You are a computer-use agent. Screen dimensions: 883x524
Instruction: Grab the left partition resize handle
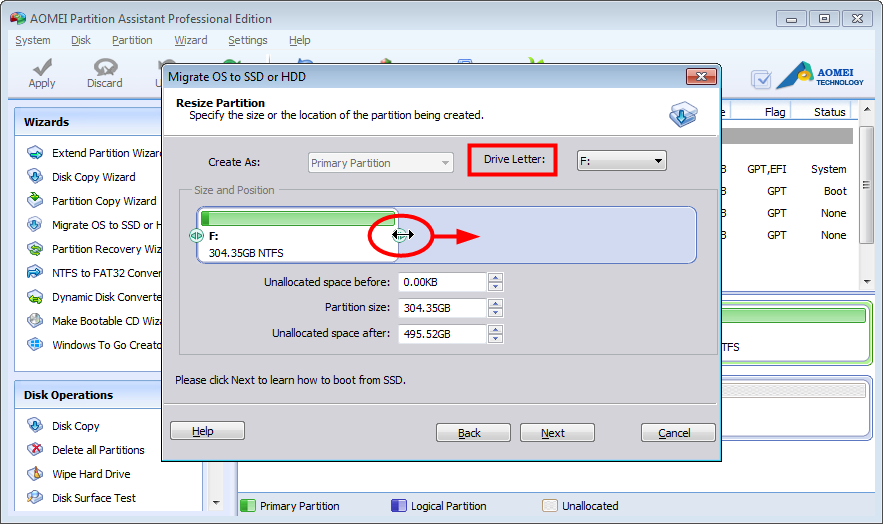pos(196,235)
